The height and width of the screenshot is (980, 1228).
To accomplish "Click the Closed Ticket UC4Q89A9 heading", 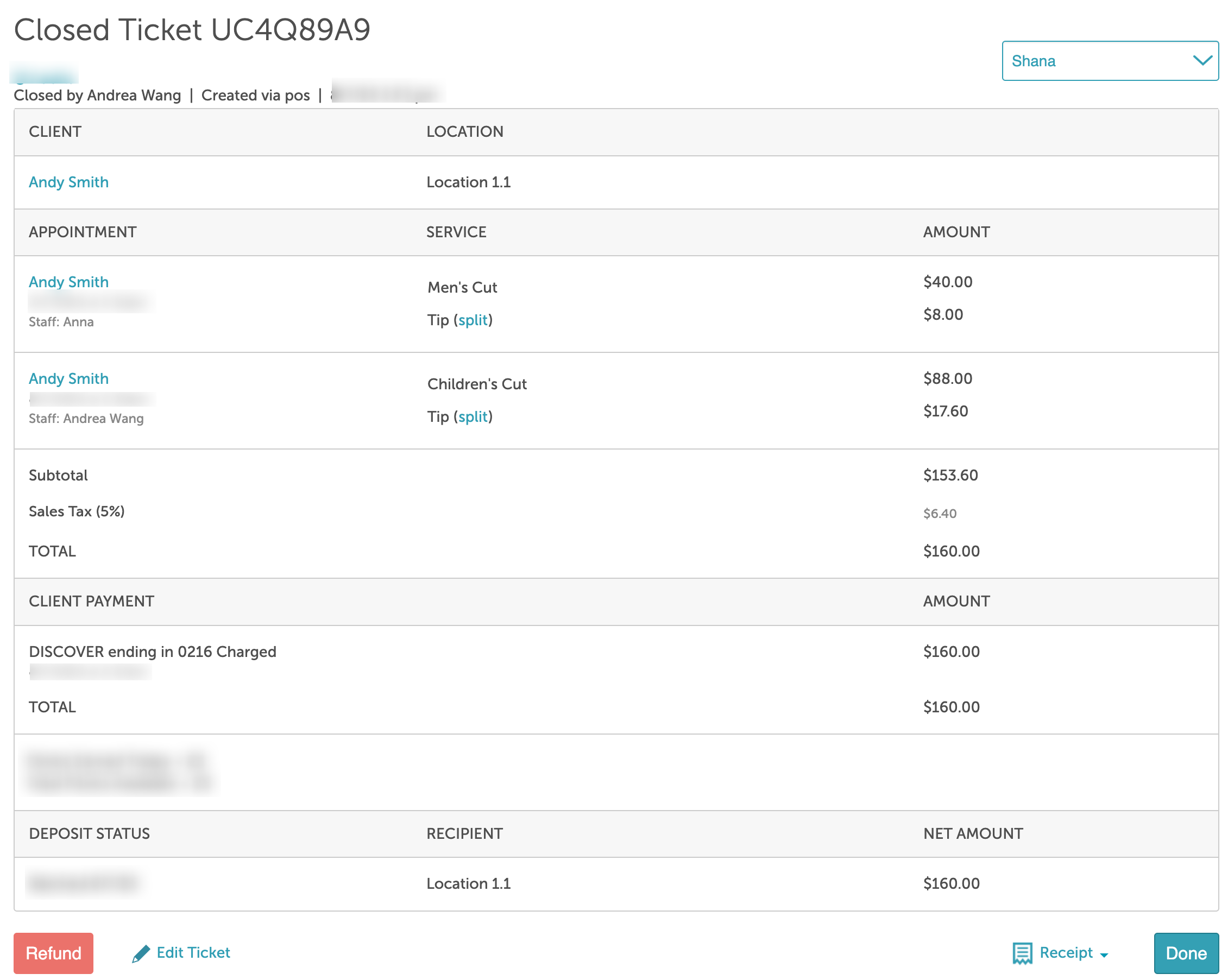I will coord(192,30).
